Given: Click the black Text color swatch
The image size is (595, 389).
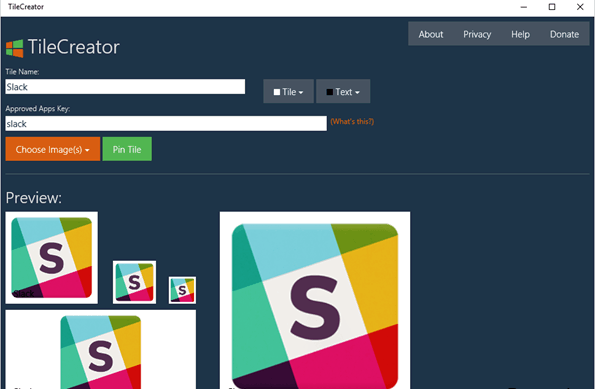Looking at the screenshot, I should pos(330,92).
